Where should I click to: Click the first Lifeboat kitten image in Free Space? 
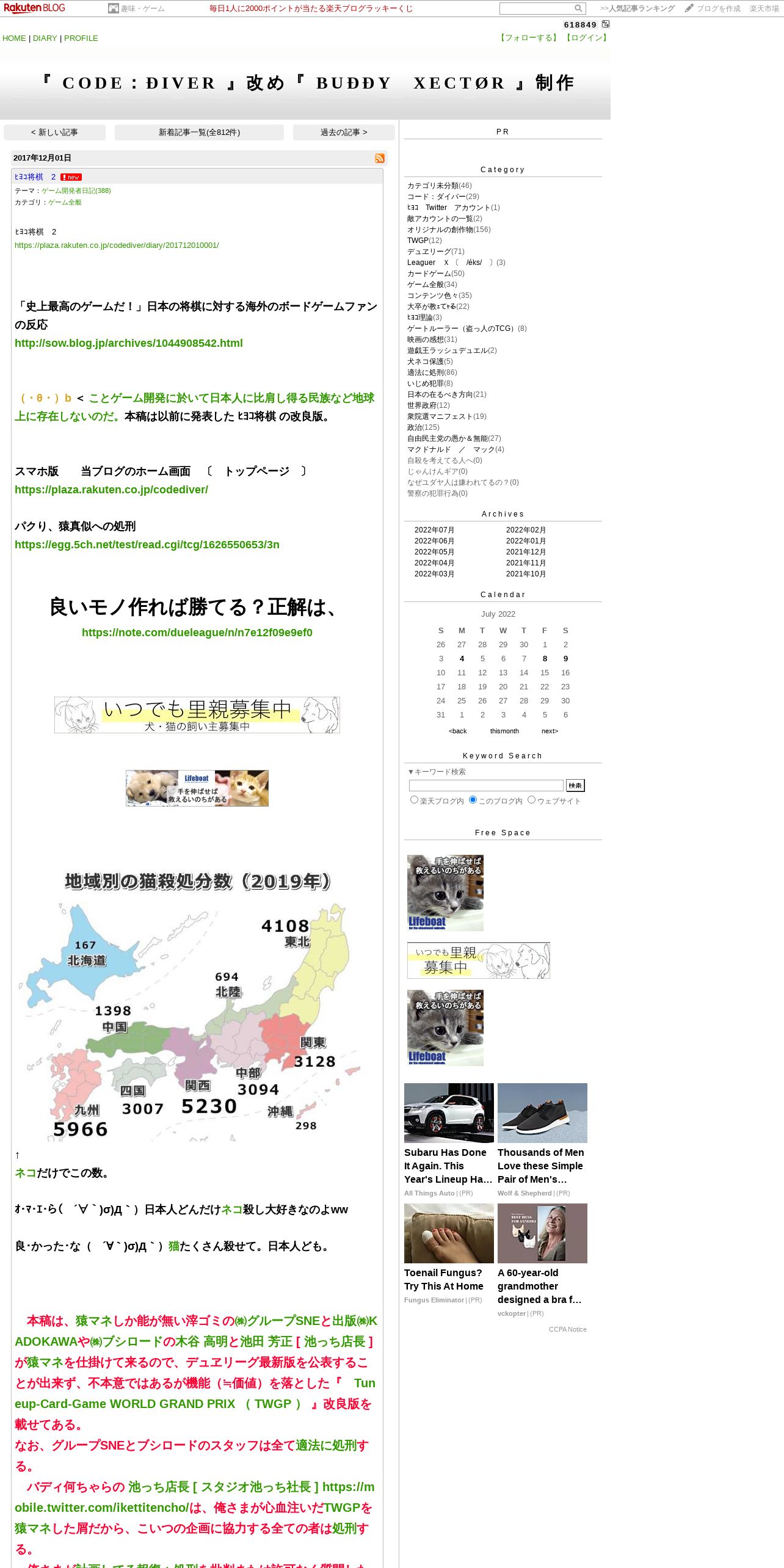(x=445, y=893)
